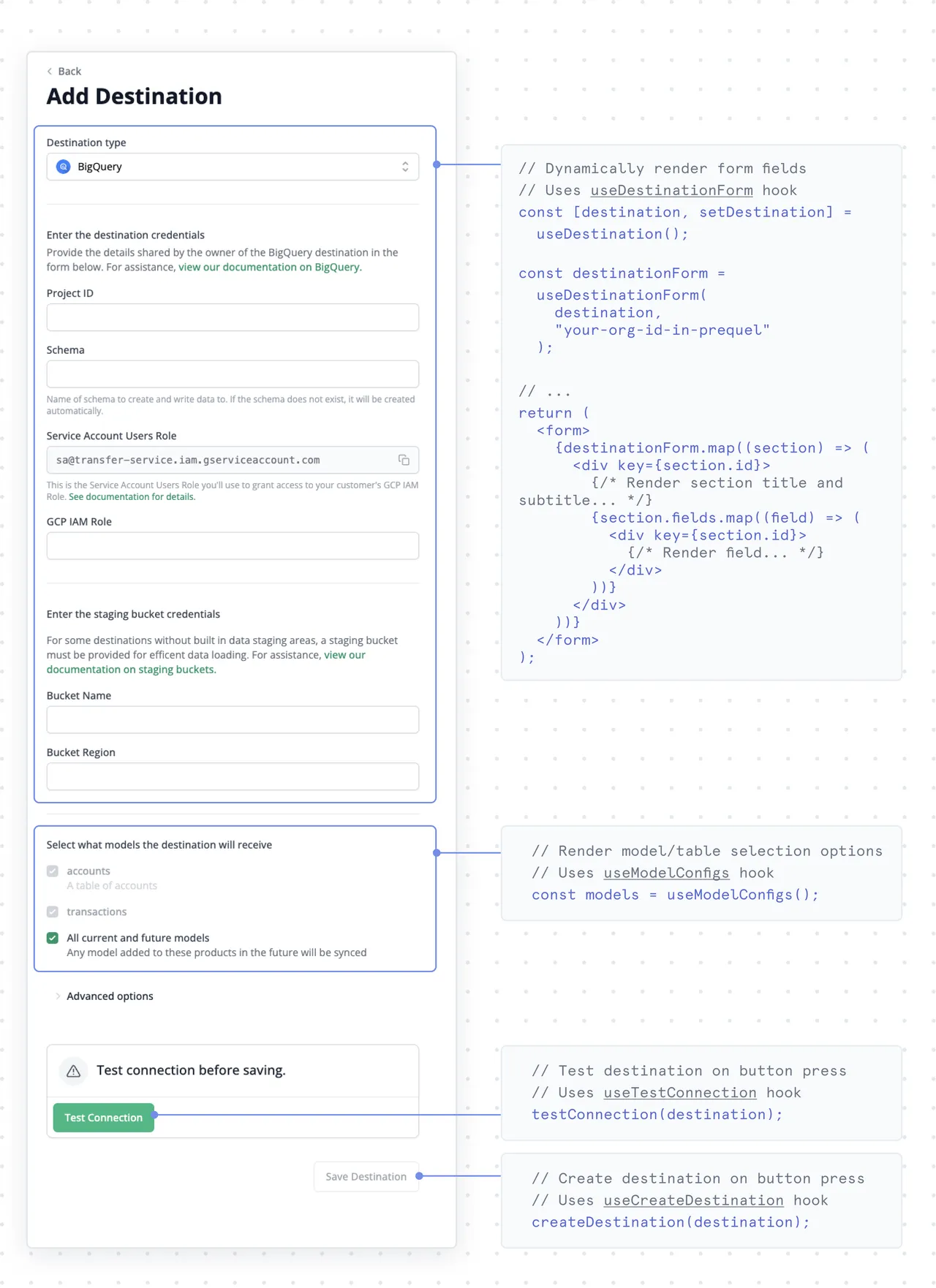
Task: Click the '// Dynamically render form fields' comment
Action: 663,169
